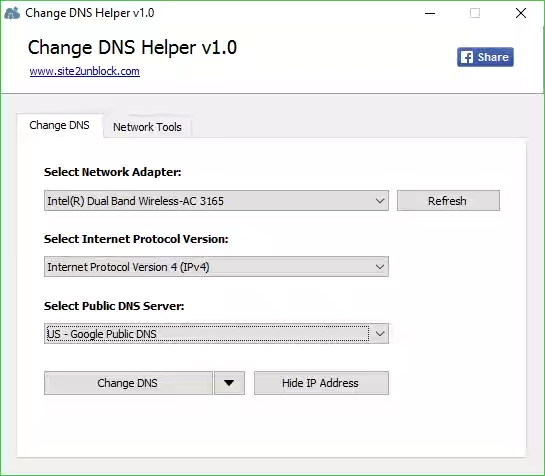Click the large Change DNS Helper v1.0 heading

point(132,47)
